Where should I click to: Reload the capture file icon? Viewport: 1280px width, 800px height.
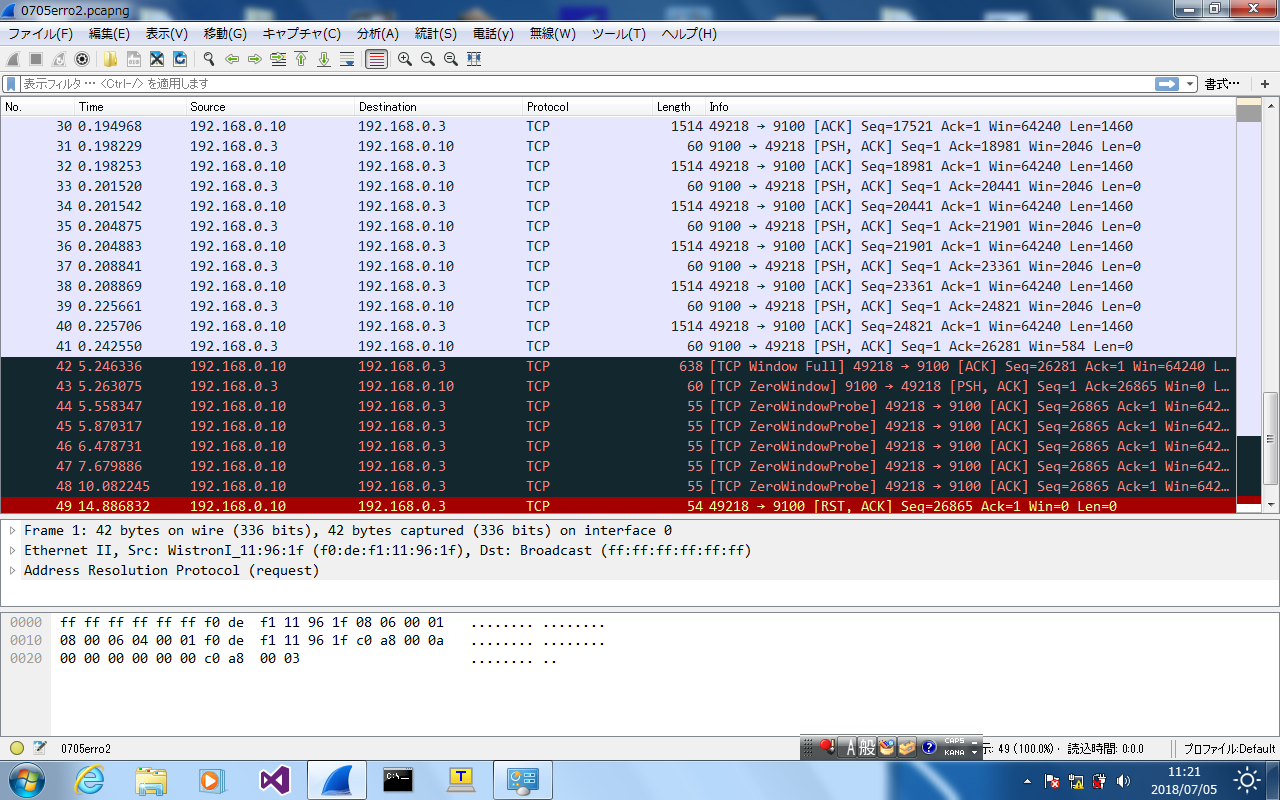pyautogui.click(x=180, y=59)
